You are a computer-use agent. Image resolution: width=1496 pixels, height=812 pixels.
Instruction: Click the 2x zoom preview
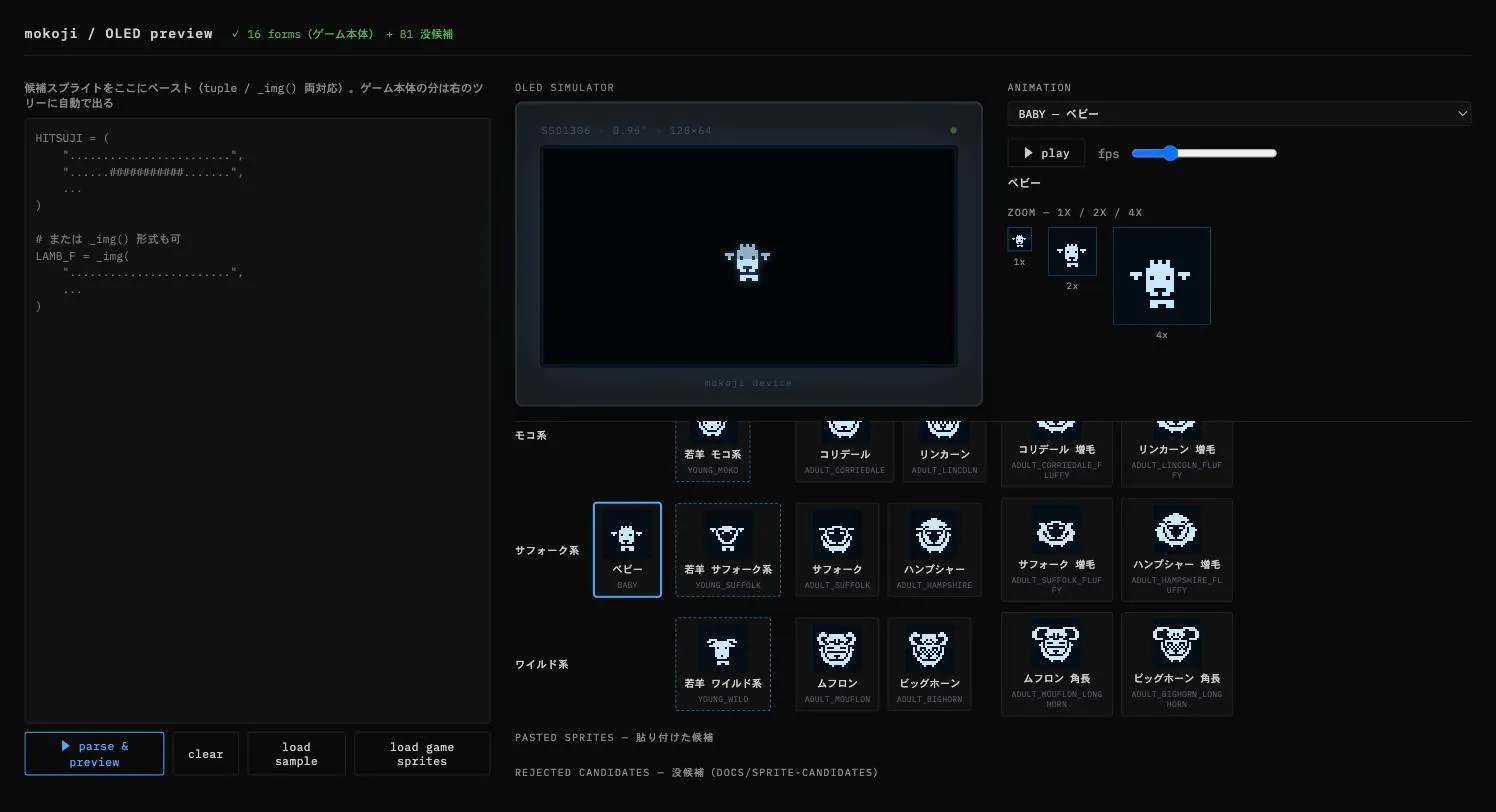click(1072, 251)
